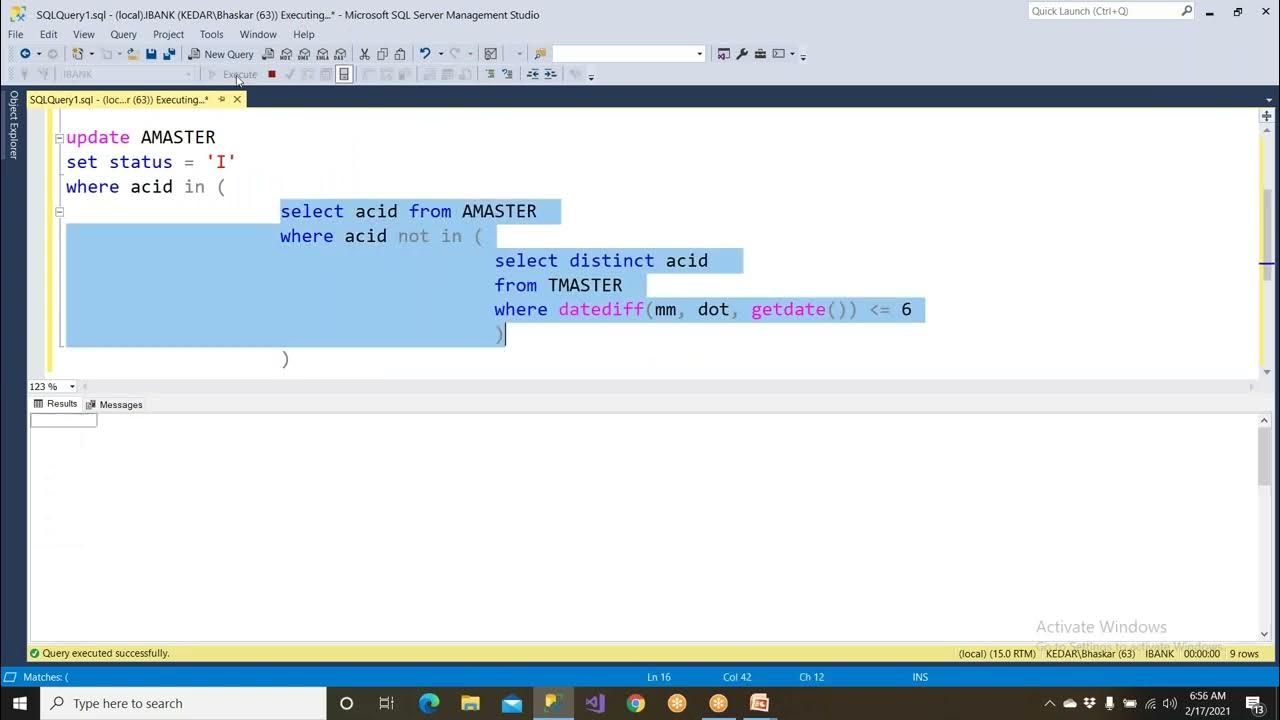Open the New Project dropdown arrow
The image size is (1280, 720).
[x=90, y=54]
